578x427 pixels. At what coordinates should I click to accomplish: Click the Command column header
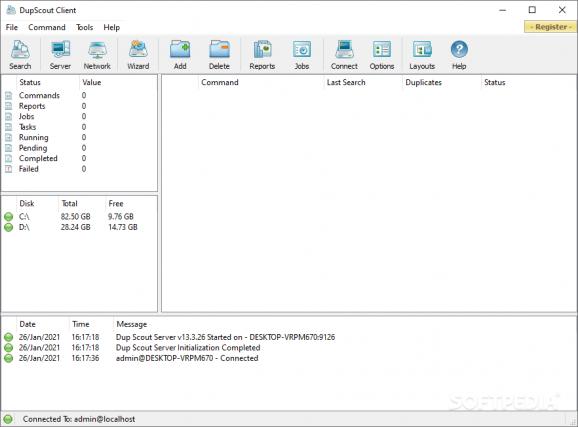pos(220,82)
